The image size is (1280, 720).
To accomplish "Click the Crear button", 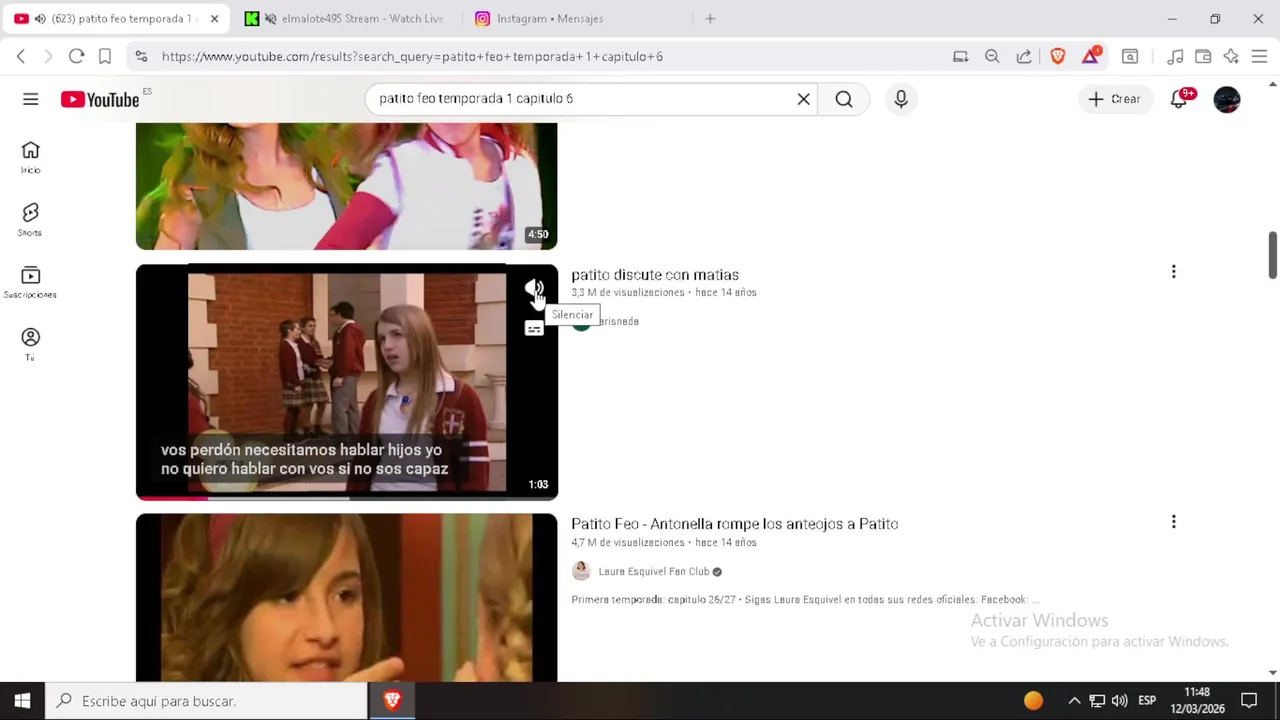I will 1114,99.
